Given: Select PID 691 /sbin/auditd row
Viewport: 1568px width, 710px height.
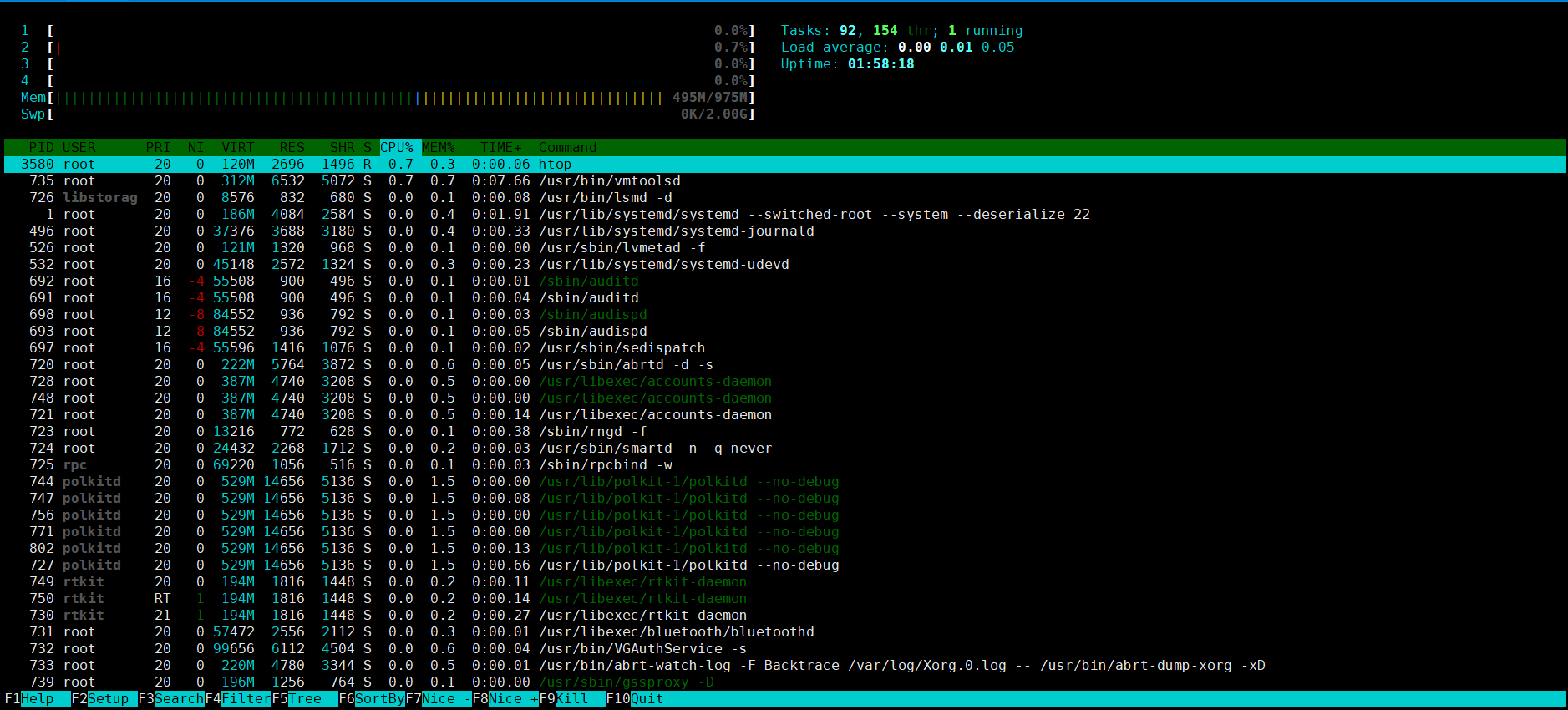Looking at the screenshot, I should coord(785,298).
